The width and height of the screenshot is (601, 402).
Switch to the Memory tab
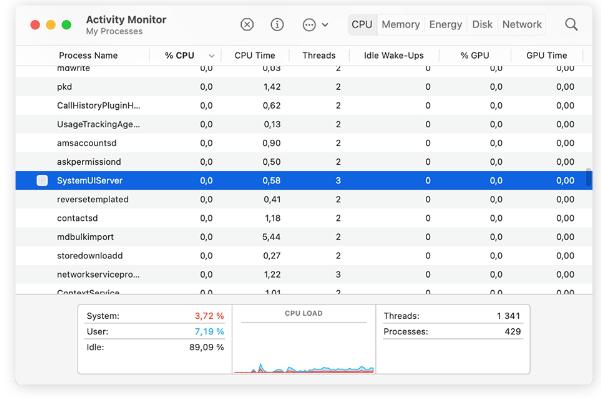click(x=401, y=25)
